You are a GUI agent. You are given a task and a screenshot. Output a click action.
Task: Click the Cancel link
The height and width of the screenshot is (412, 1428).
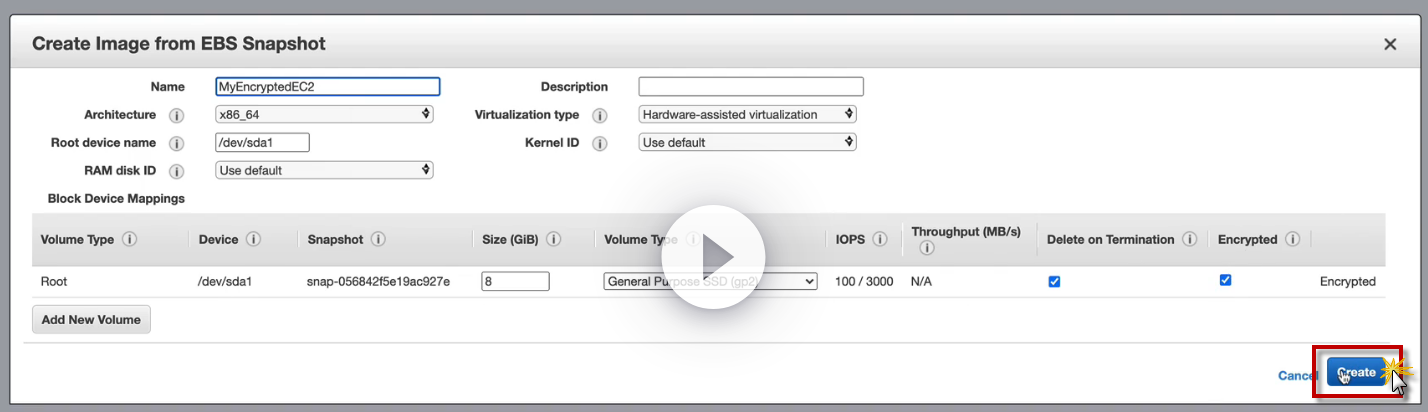pos(1297,376)
